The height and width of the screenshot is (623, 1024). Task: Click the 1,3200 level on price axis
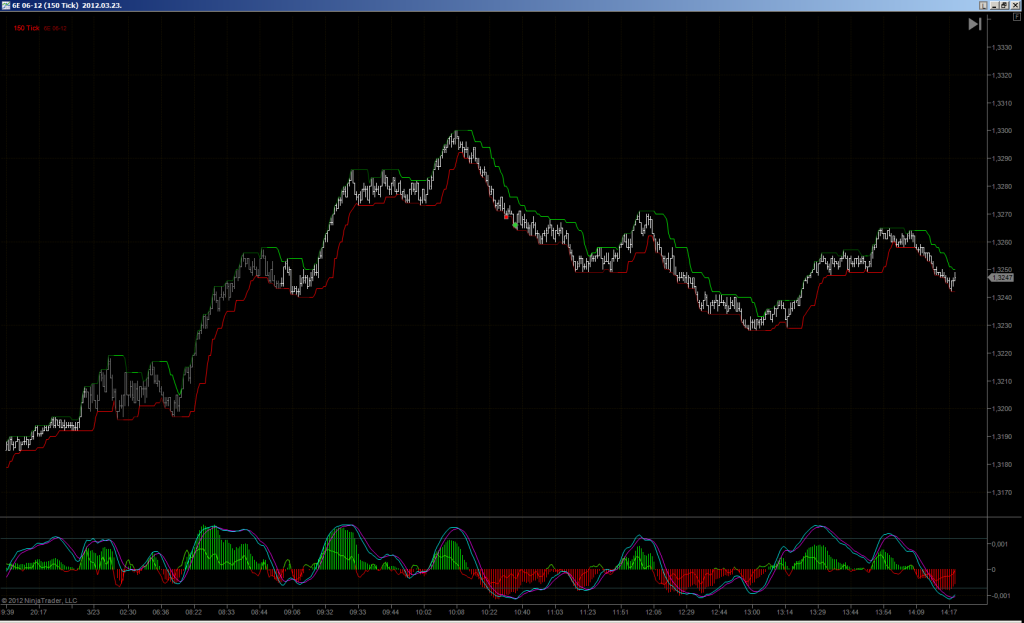pos(1002,409)
